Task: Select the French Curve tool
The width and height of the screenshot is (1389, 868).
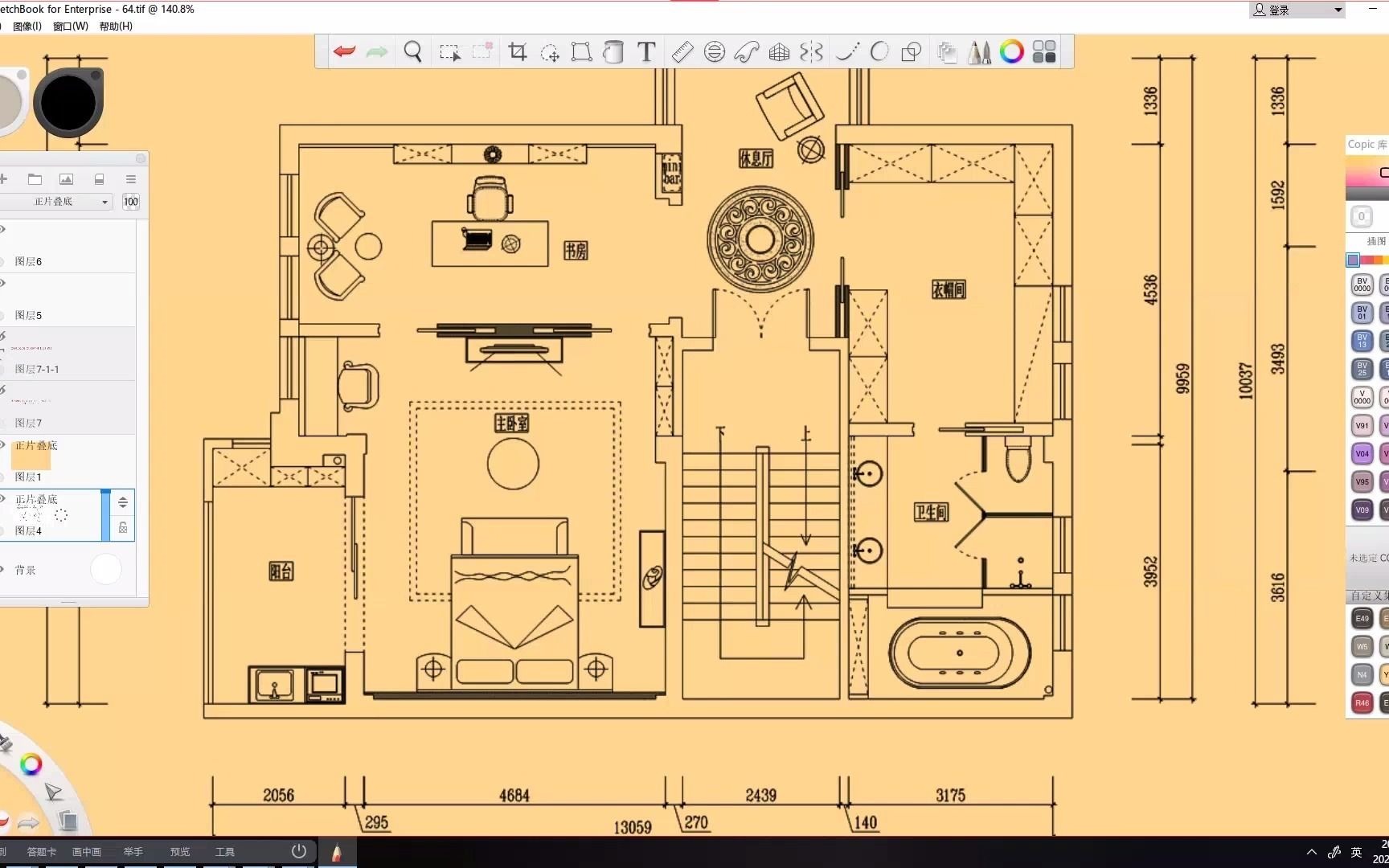Action: pyautogui.click(x=747, y=52)
